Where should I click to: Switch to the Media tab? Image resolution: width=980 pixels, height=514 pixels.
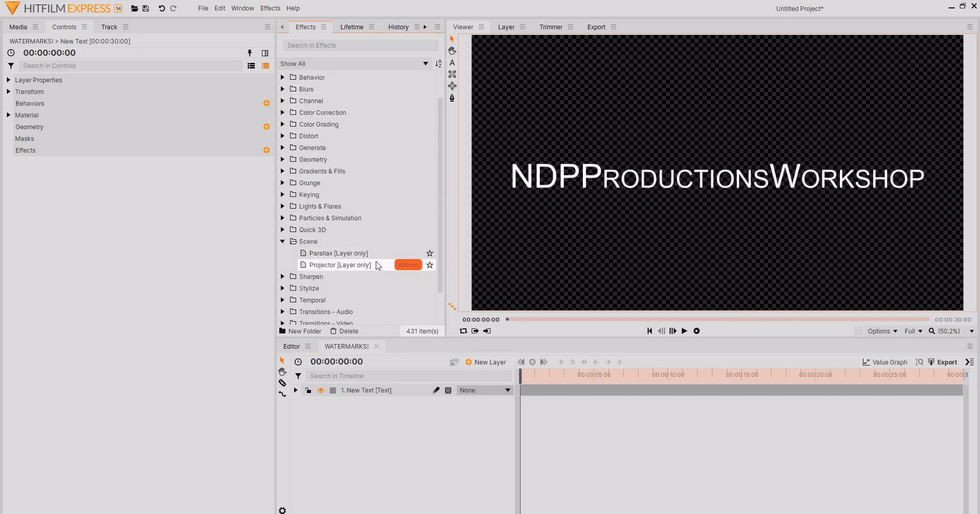coord(18,27)
